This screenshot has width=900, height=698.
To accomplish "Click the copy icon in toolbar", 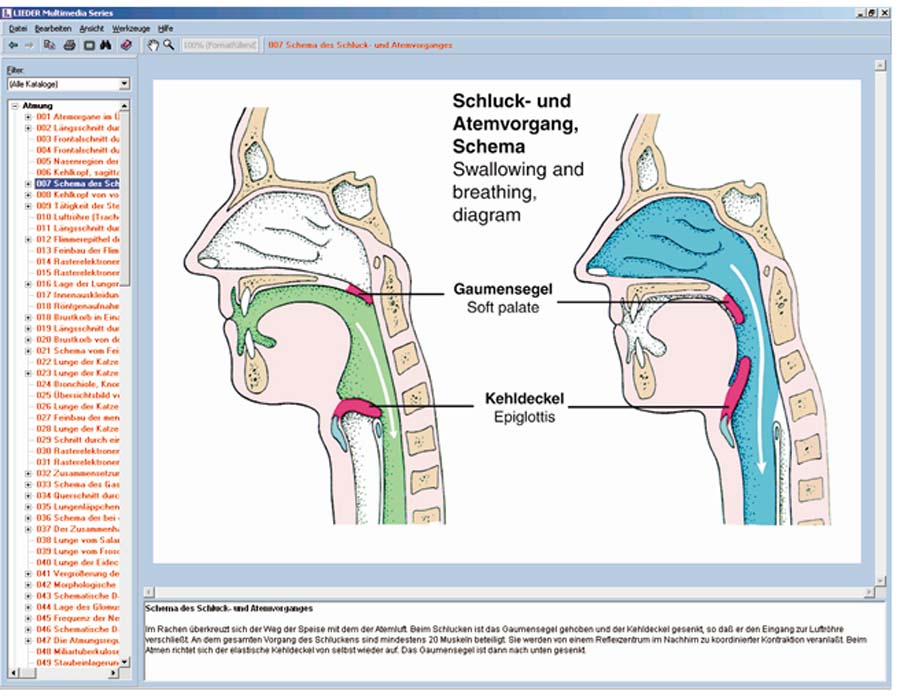I will [x=50, y=46].
